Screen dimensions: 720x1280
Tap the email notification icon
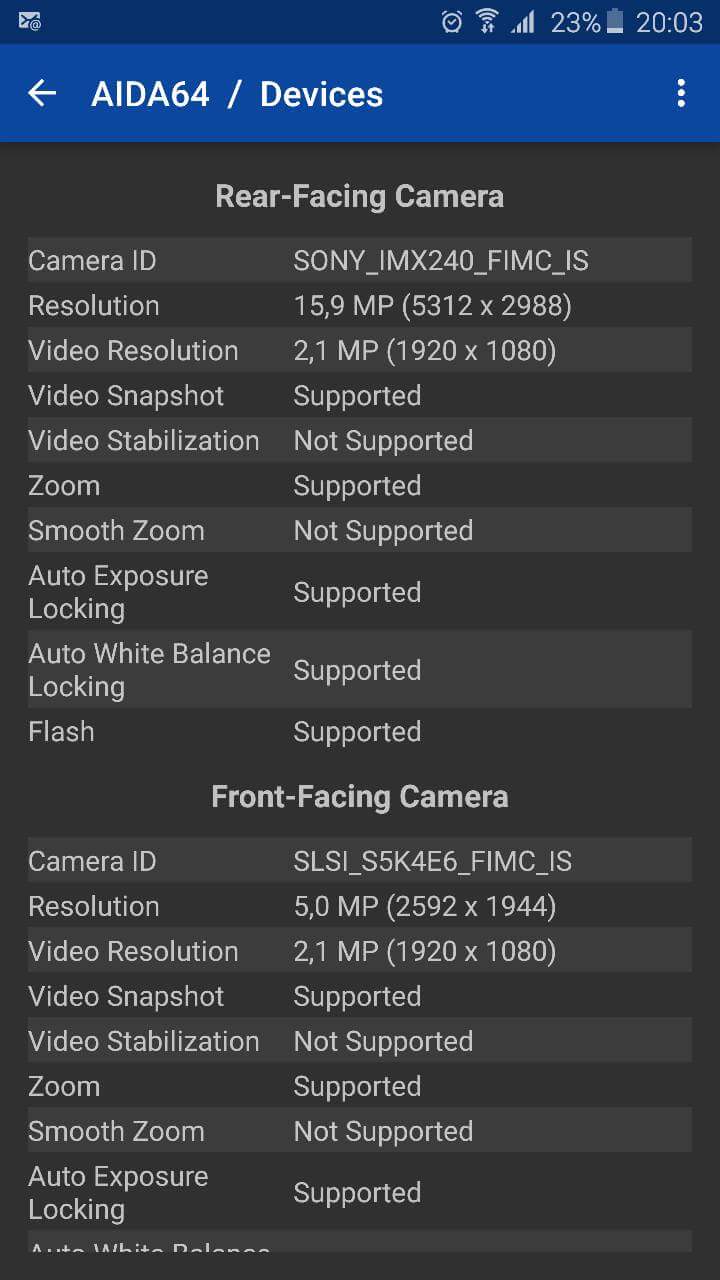[x=30, y=22]
